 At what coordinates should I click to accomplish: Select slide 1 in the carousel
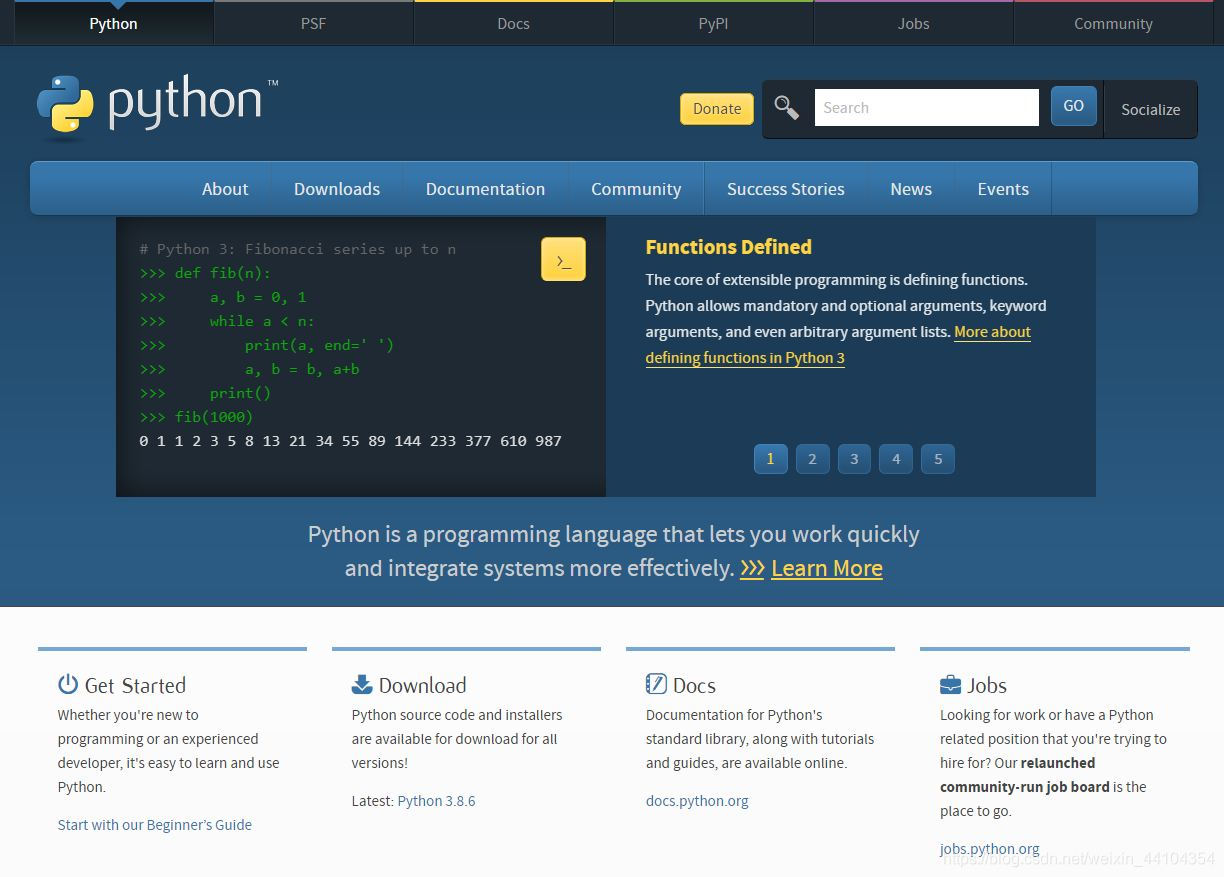tap(770, 459)
